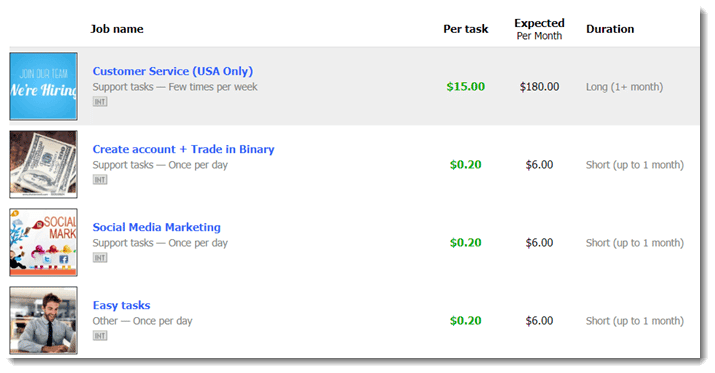Image resolution: width=715 pixels, height=373 pixels.
Task: Click the INT badge under Trade in Binary
Action: pos(100,180)
